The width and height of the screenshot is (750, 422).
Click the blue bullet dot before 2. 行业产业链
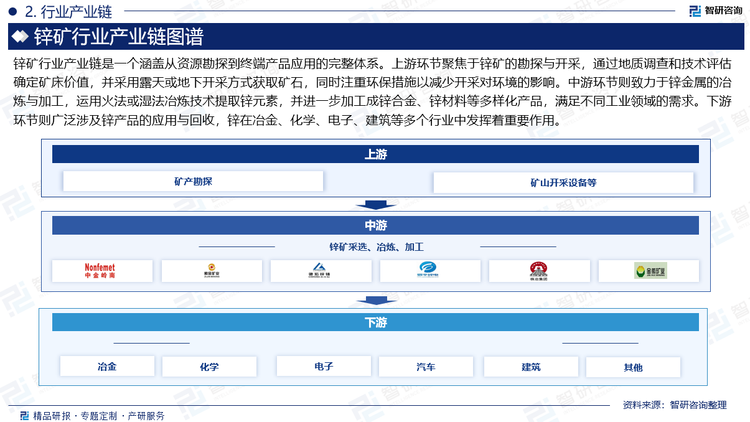pyautogui.click(x=13, y=11)
